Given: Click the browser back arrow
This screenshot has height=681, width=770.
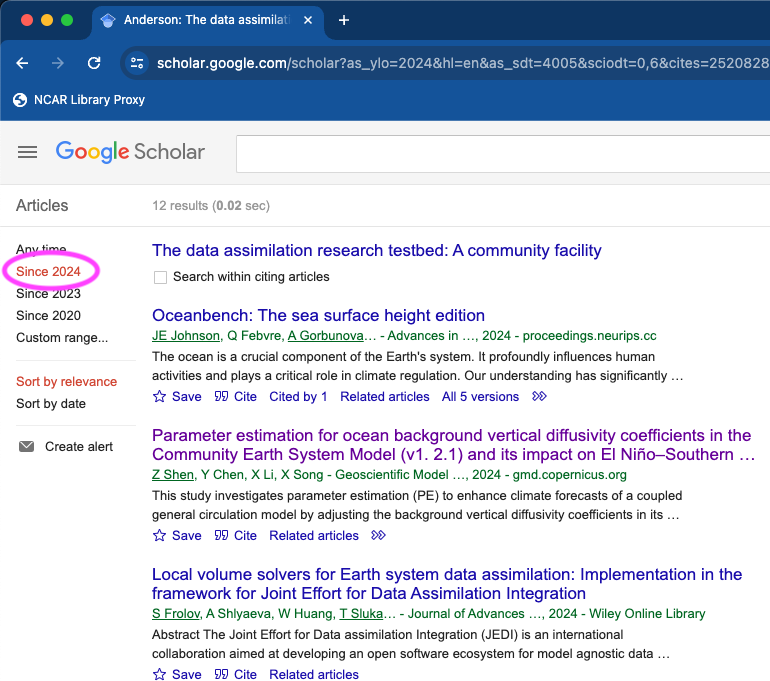Looking at the screenshot, I should (x=22, y=63).
